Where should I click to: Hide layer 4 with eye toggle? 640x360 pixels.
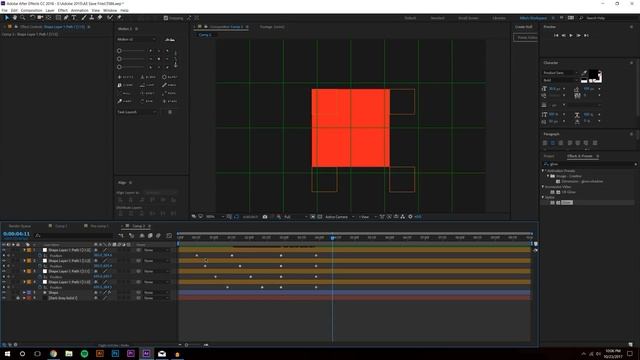point(4,282)
